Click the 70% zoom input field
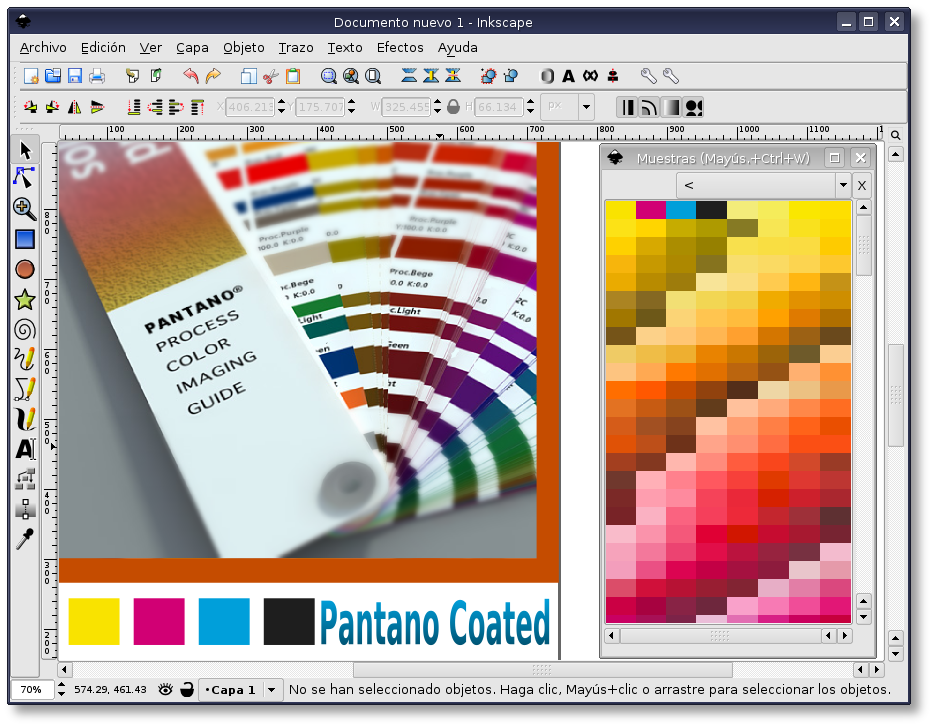Image resolution: width=934 pixels, height=728 pixels. point(33,690)
